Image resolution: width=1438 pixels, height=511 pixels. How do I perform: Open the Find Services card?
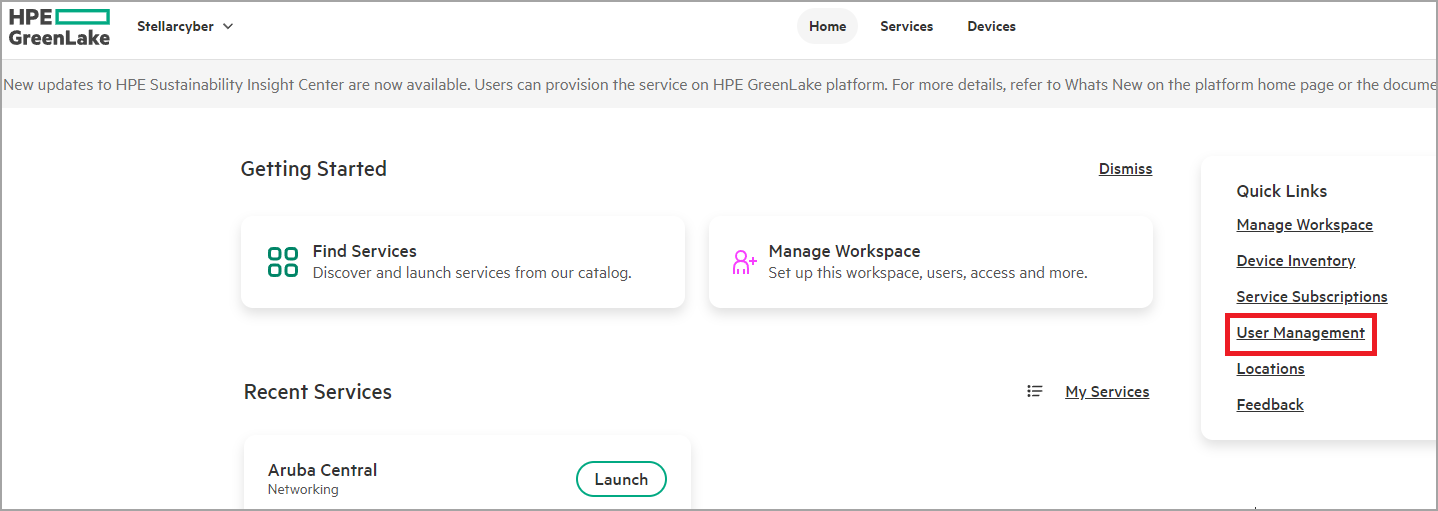(463, 262)
